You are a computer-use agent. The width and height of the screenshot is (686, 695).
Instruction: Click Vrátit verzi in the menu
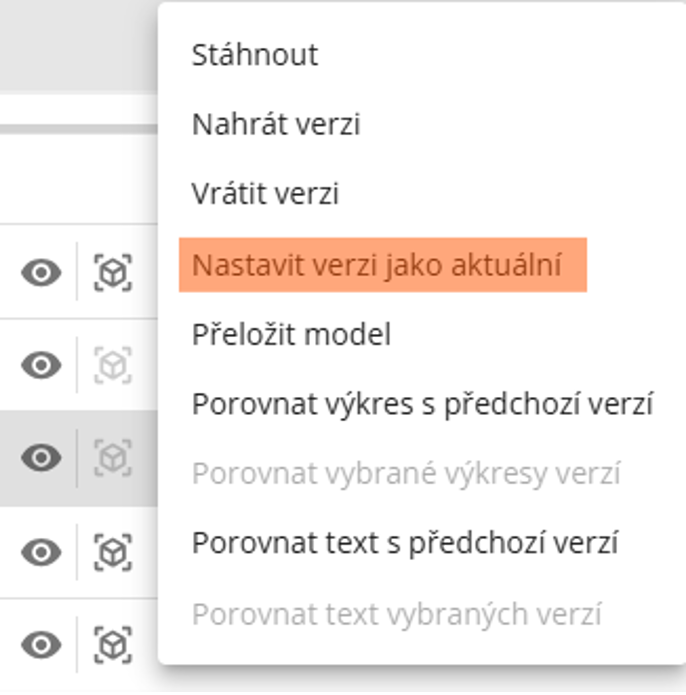pyautogui.click(x=265, y=193)
